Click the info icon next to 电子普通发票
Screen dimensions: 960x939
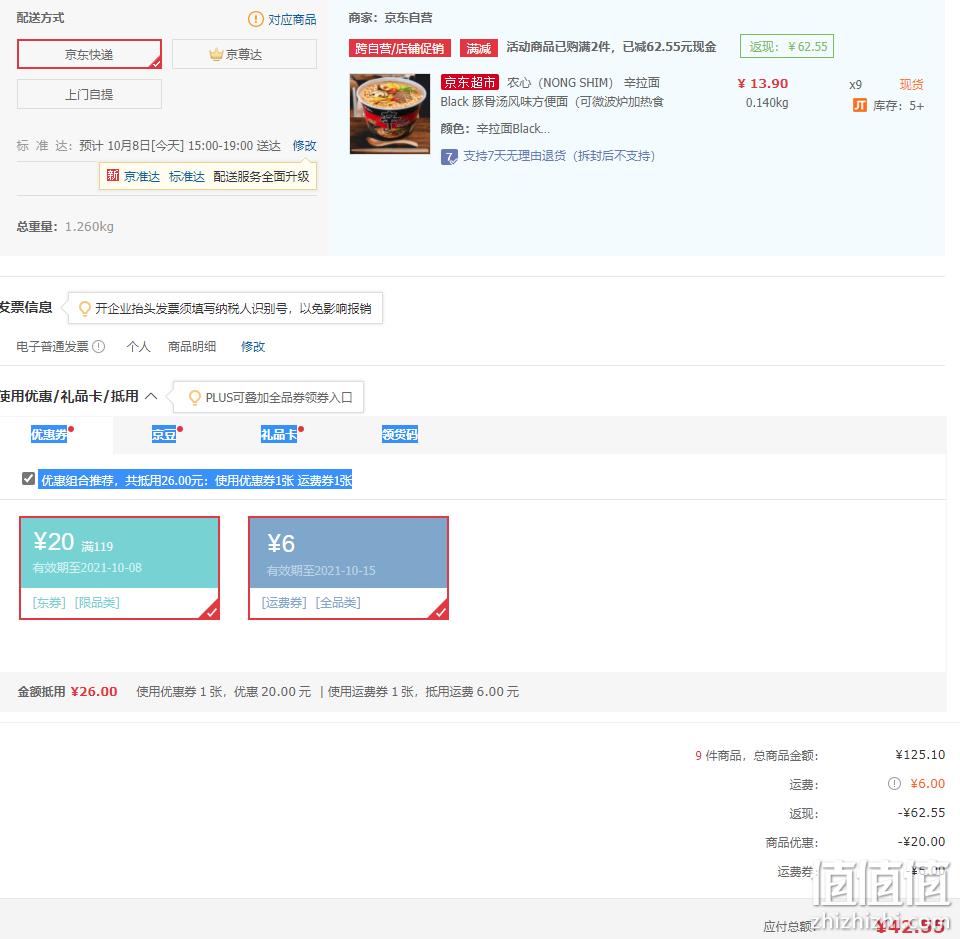99,346
